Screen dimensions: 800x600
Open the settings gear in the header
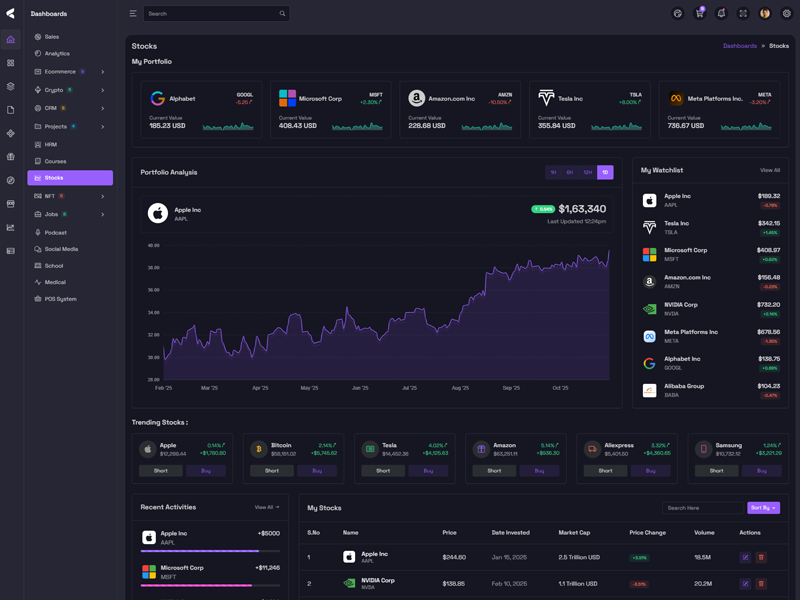787,14
